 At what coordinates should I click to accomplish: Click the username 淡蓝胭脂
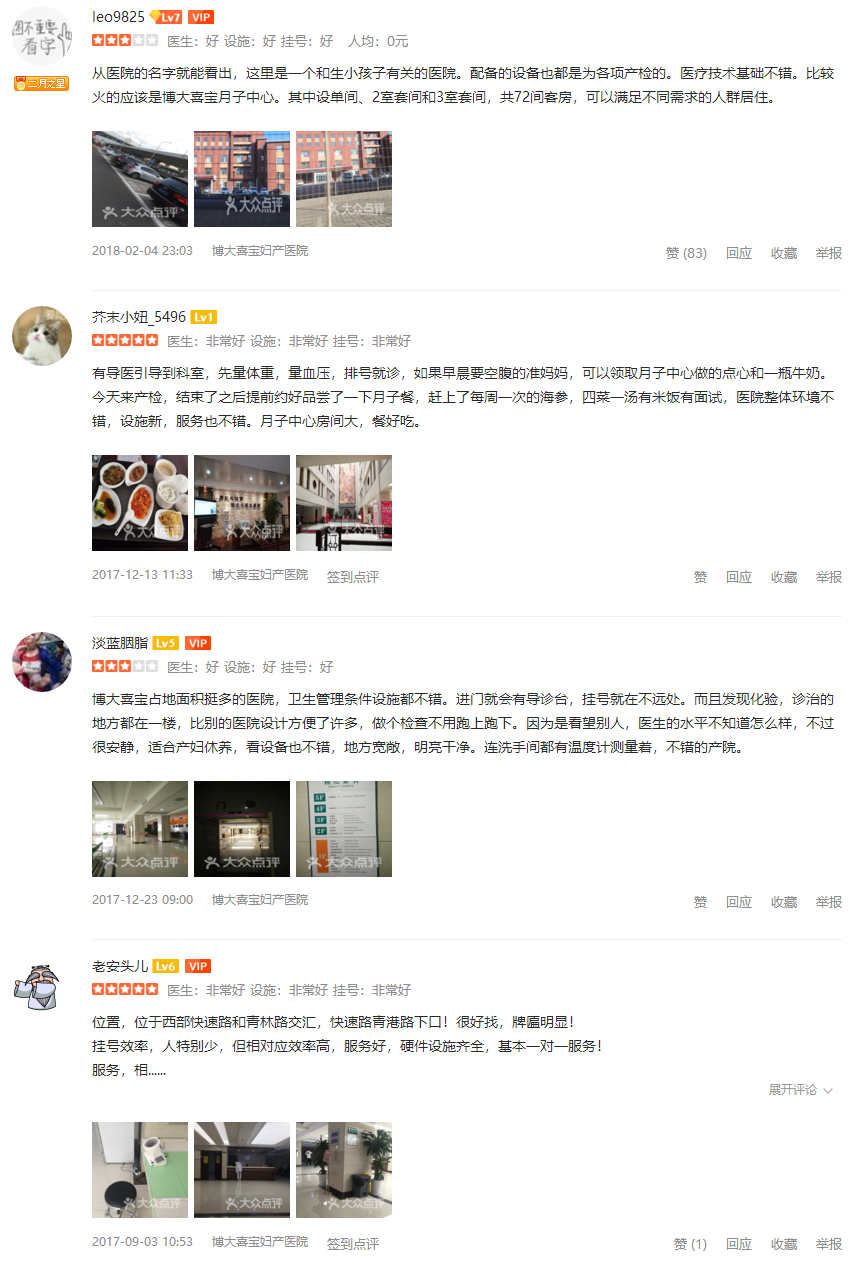[120, 642]
